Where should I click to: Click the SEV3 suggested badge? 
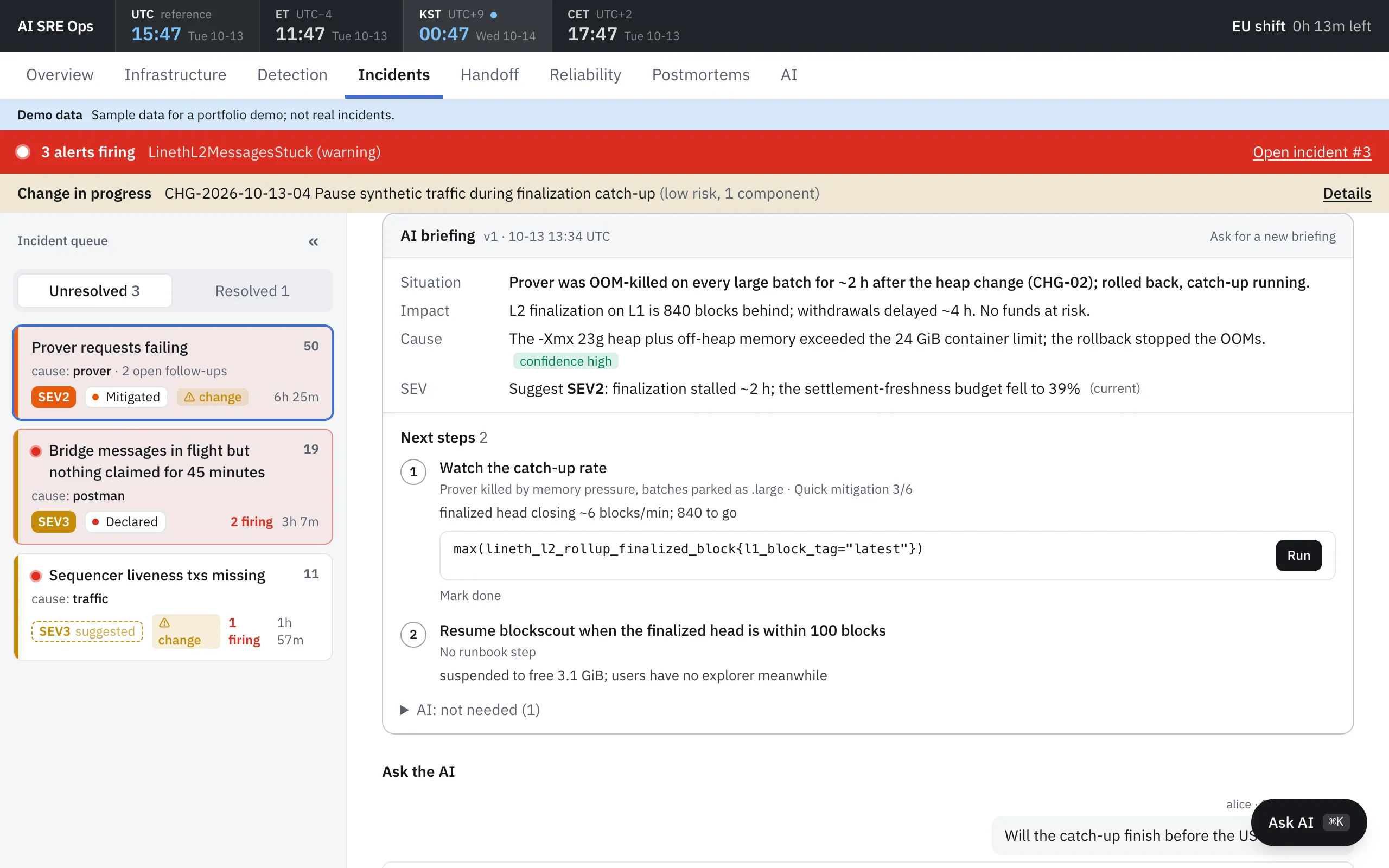pos(87,631)
